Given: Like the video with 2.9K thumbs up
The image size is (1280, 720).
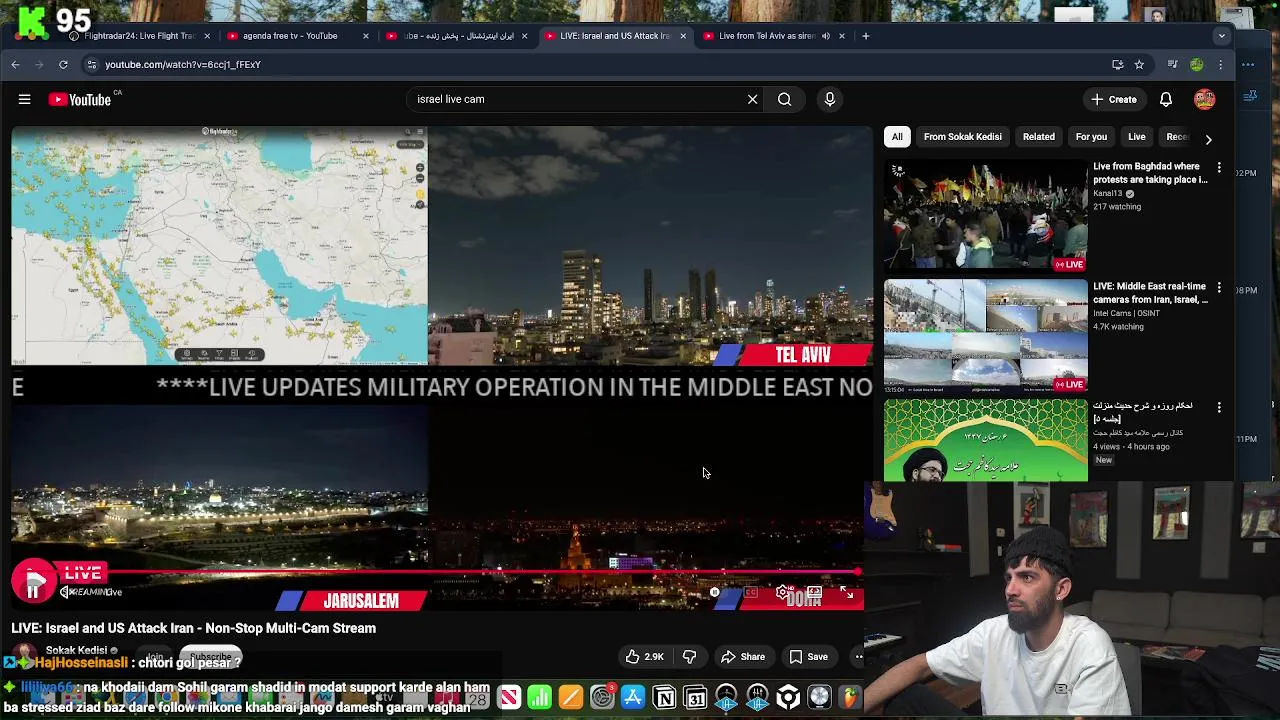Looking at the screenshot, I should pos(644,657).
